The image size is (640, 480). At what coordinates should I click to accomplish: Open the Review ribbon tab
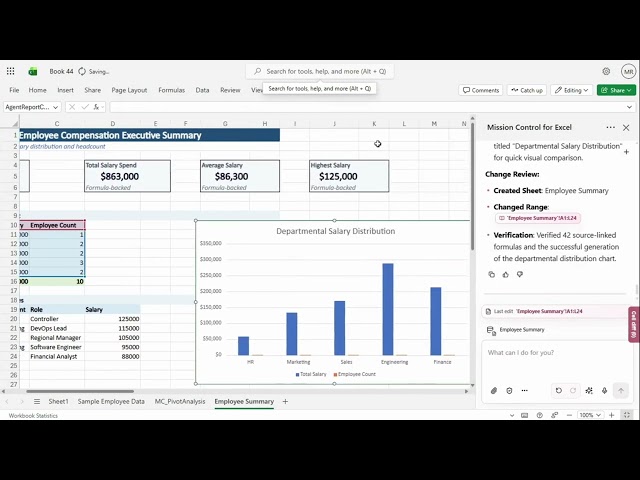point(230,90)
